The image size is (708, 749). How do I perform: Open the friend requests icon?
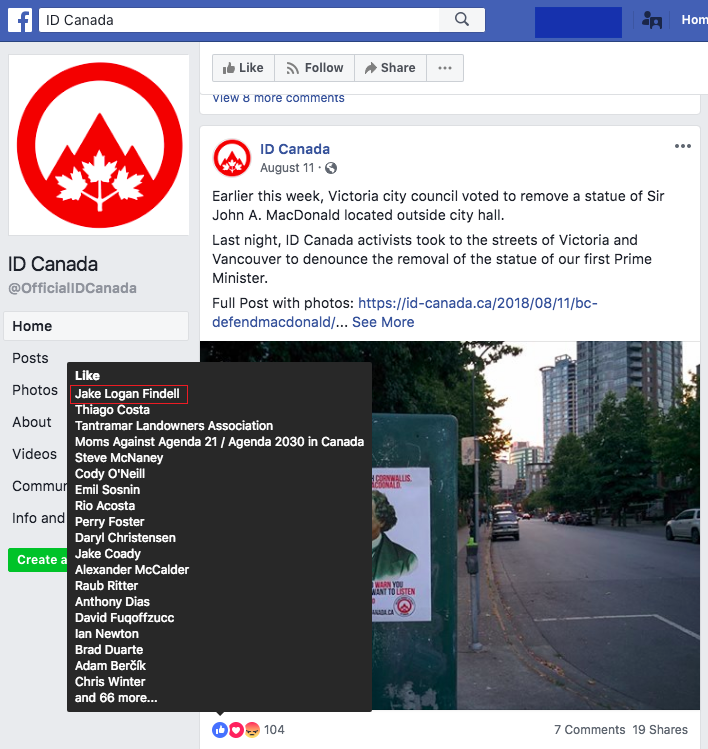[652, 20]
